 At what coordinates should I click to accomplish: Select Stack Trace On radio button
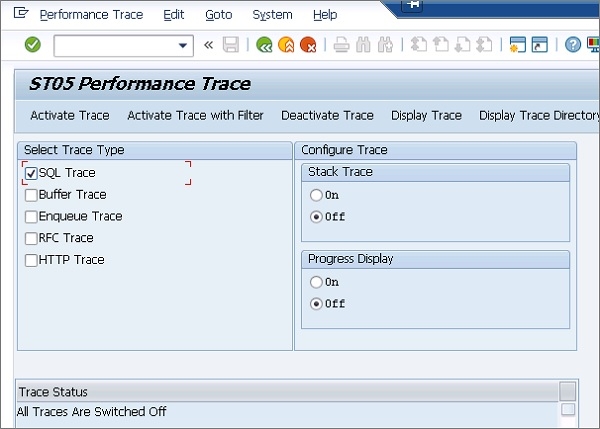click(x=316, y=195)
